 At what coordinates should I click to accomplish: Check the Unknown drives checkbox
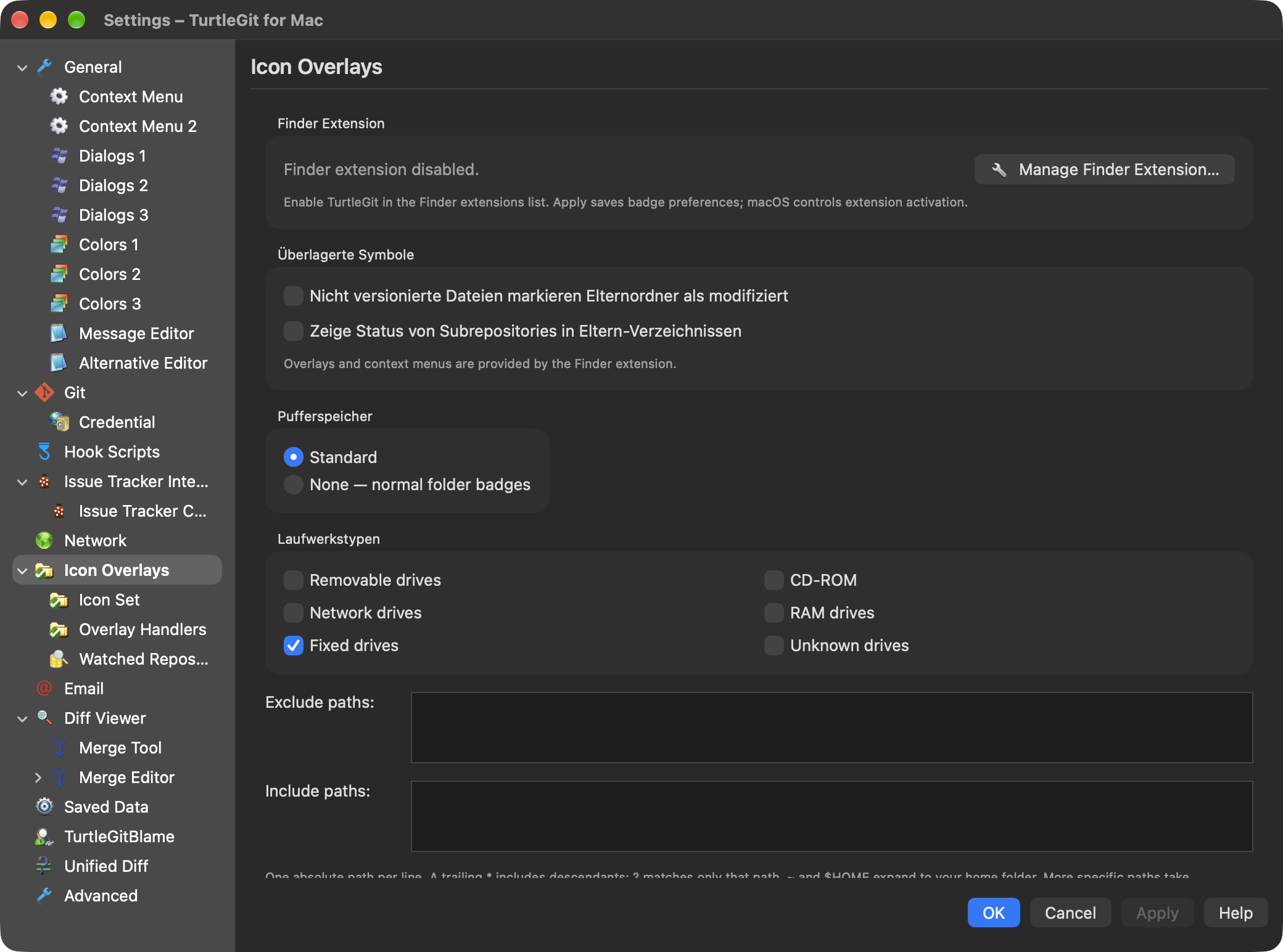point(774,646)
